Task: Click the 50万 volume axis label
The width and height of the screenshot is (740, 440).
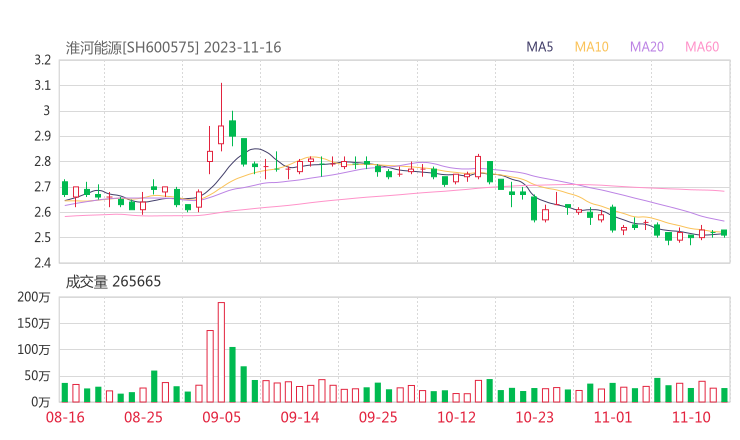Action: 37,376
